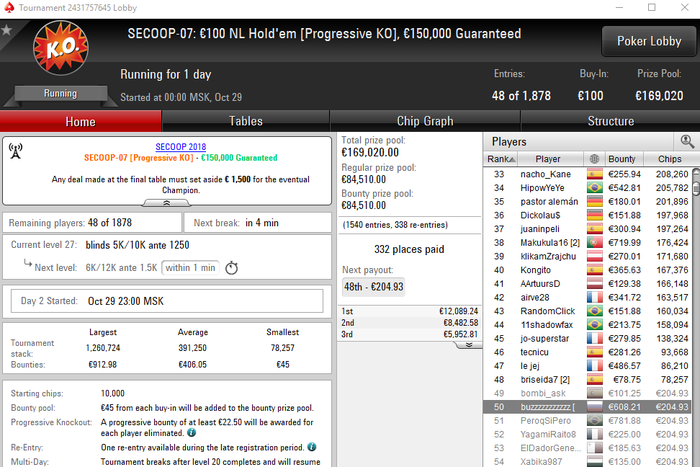This screenshot has width=700, height=467.
Task: Select eliminated player bombi_ask
Action: pyautogui.click(x=588, y=393)
